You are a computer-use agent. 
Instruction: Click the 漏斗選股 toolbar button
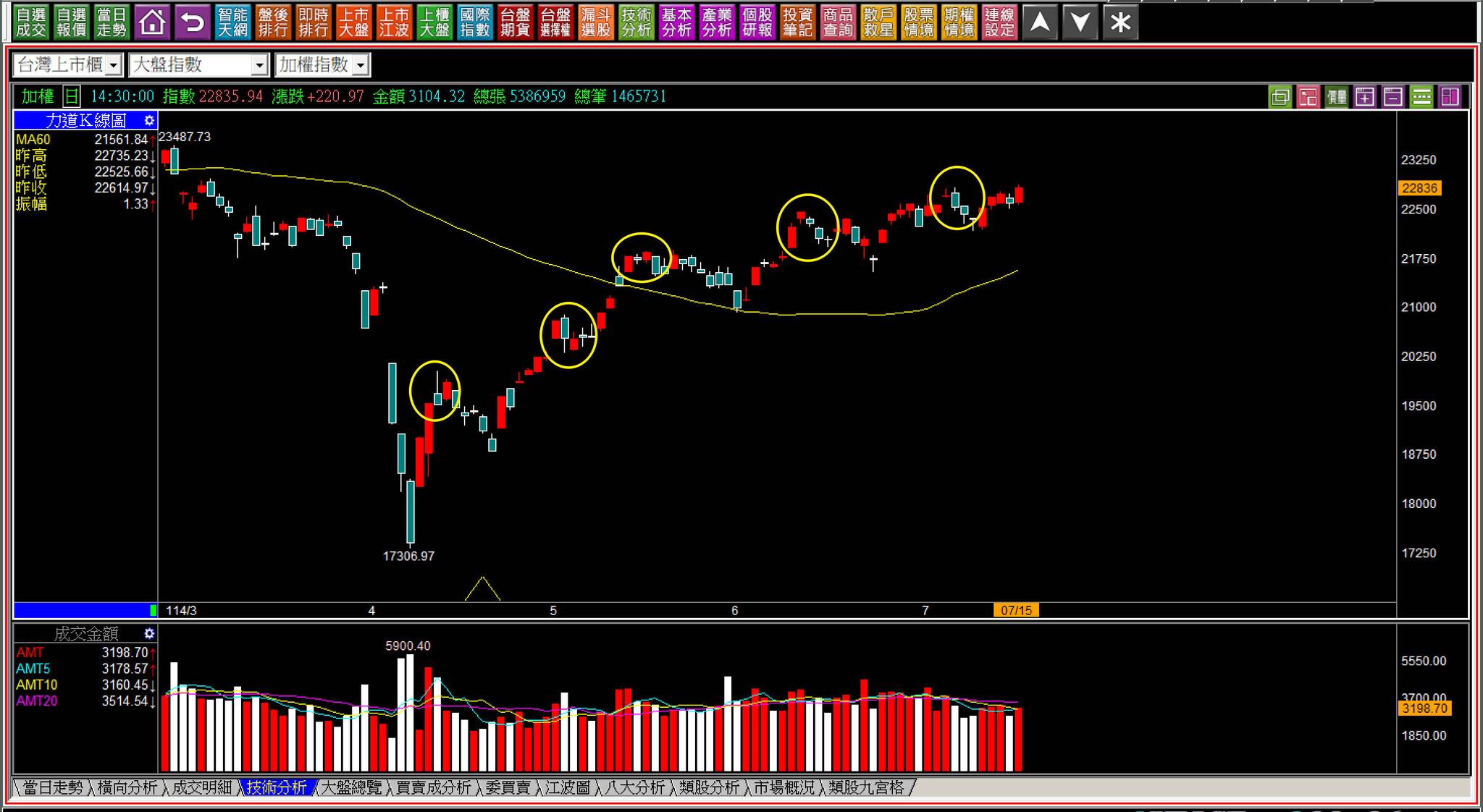pyautogui.click(x=596, y=22)
